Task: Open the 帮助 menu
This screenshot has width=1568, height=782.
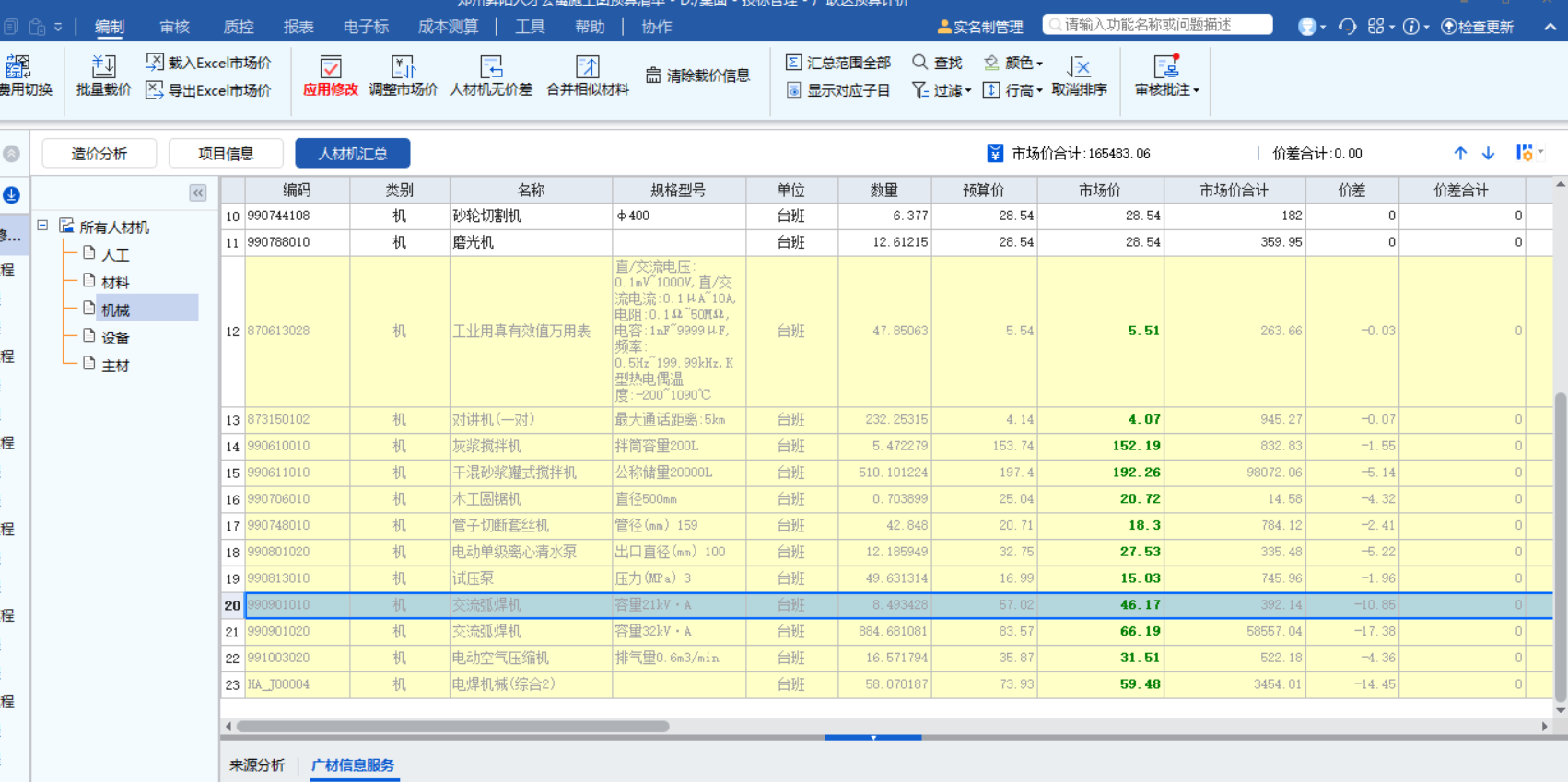Action: 590,27
